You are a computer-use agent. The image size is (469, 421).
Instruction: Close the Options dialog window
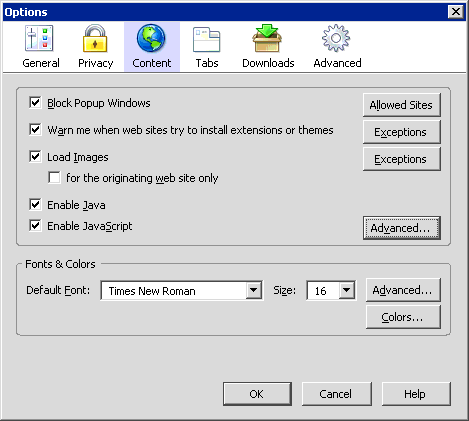click(x=456, y=12)
